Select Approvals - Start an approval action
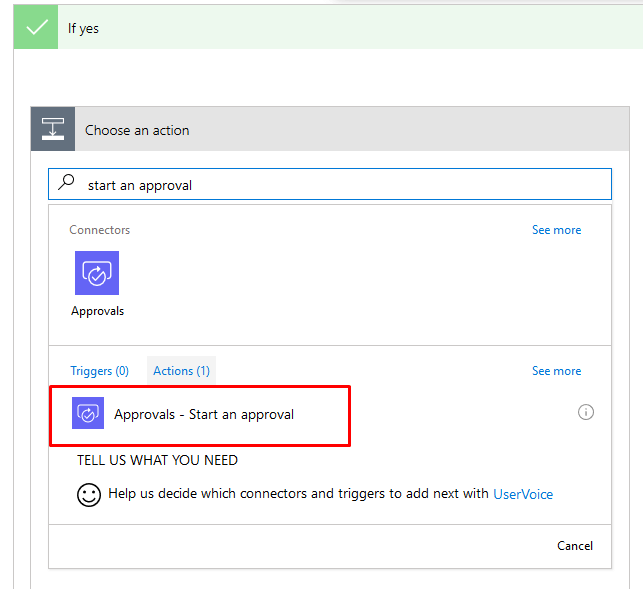This screenshot has width=643, height=589. 200,415
